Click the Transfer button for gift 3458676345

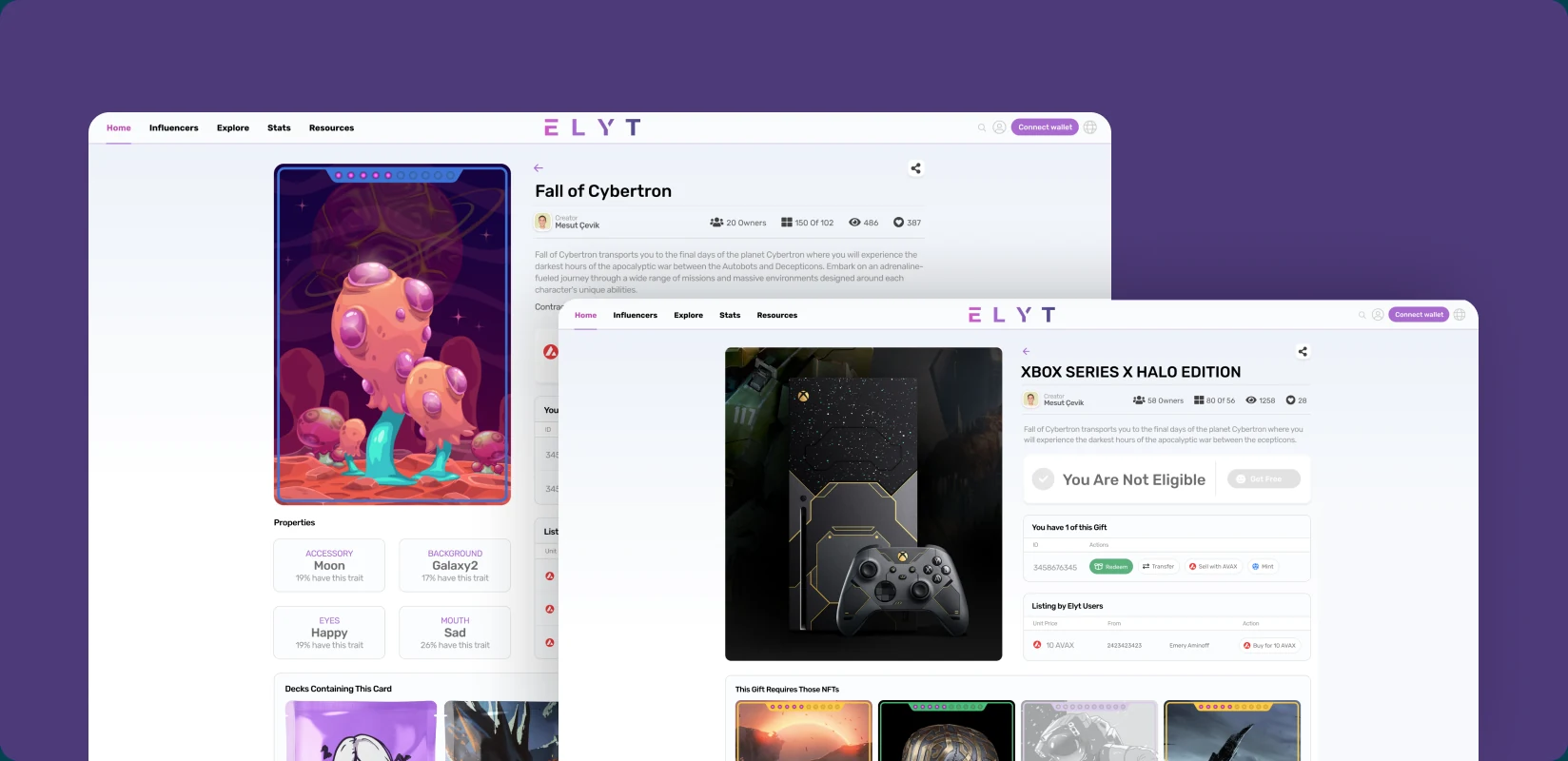[1158, 567]
